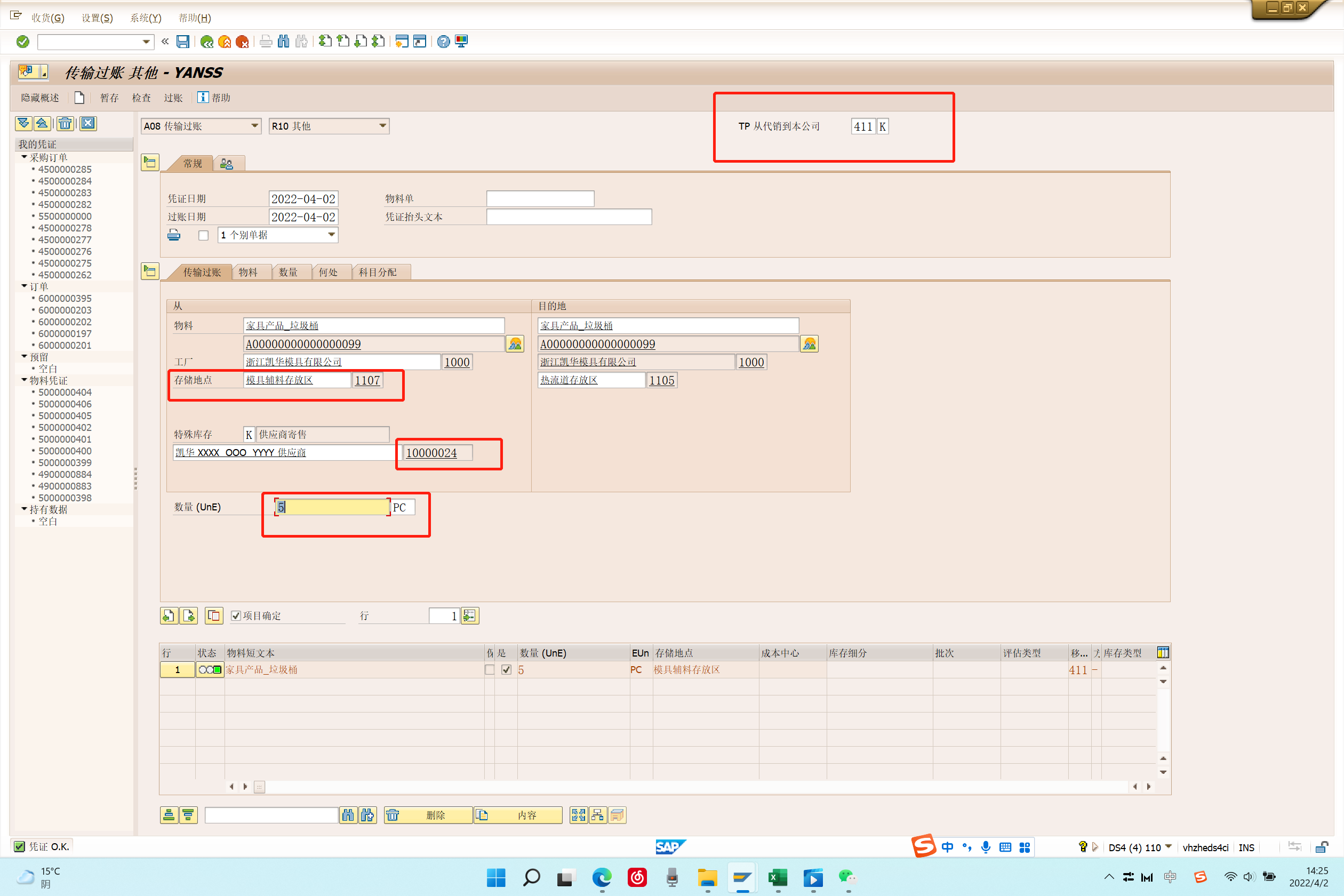Click the green checkmark Enter icon

tap(23, 42)
